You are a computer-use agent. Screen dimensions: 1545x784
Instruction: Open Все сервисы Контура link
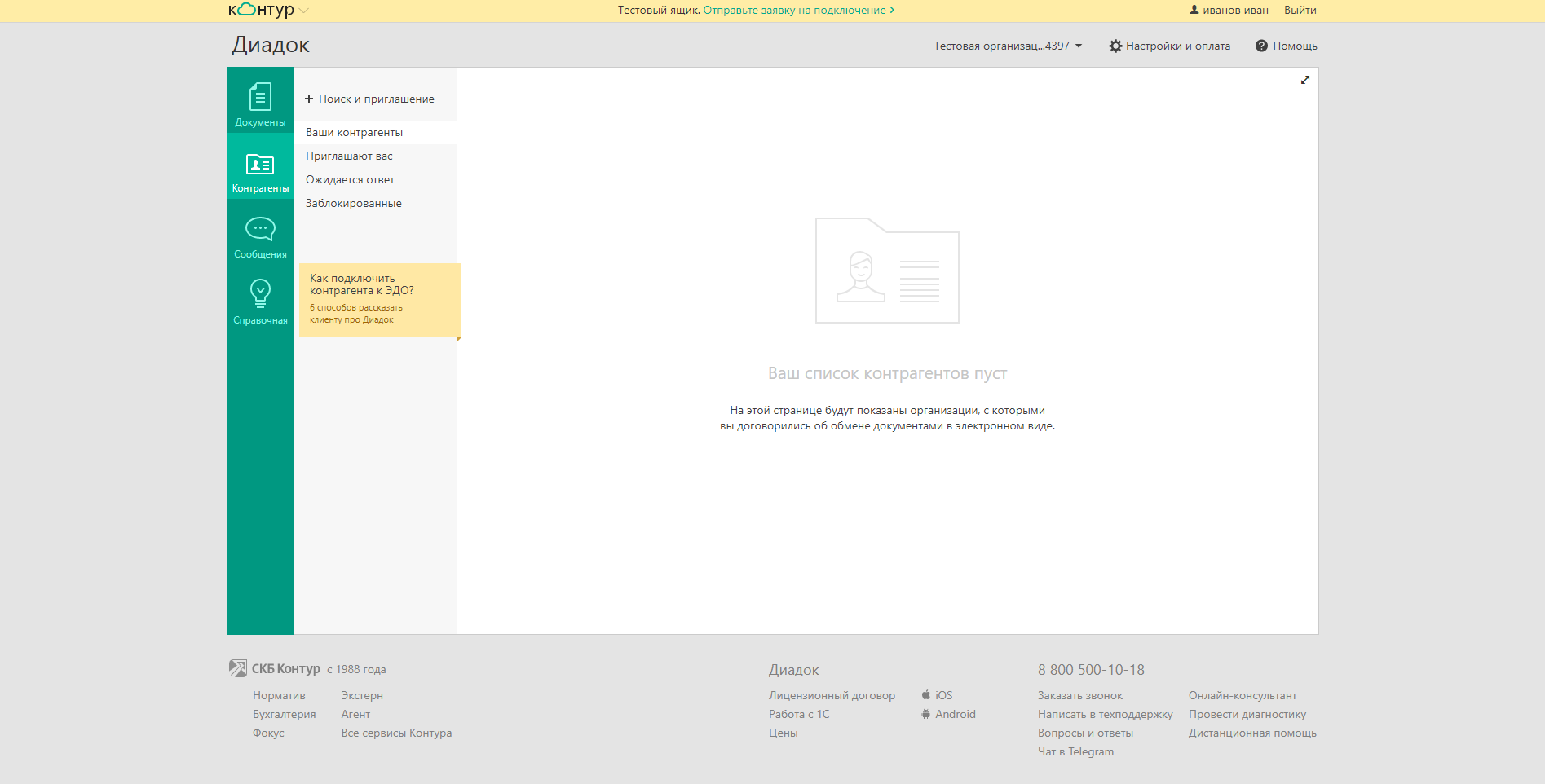pyautogui.click(x=396, y=733)
